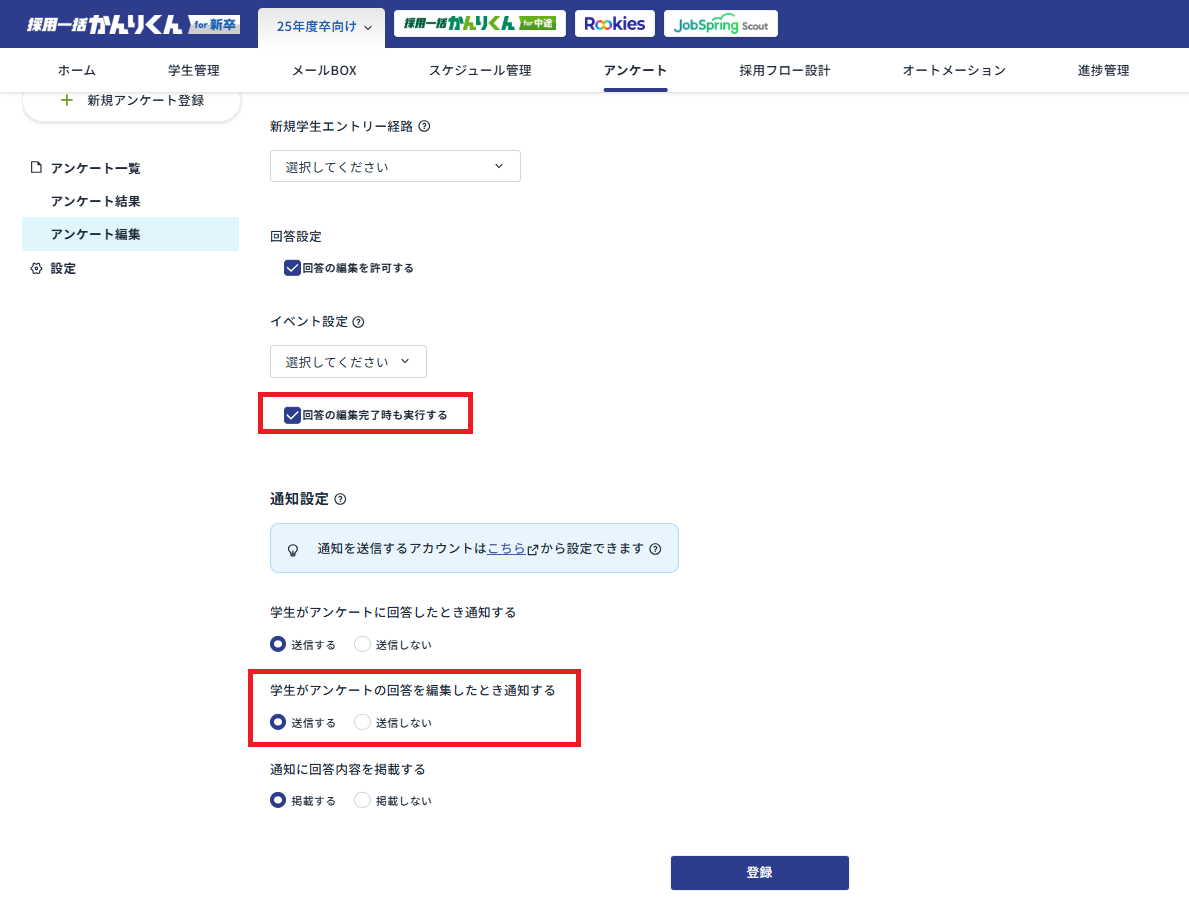Select 送信しない for survey response notification

(360, 644)
